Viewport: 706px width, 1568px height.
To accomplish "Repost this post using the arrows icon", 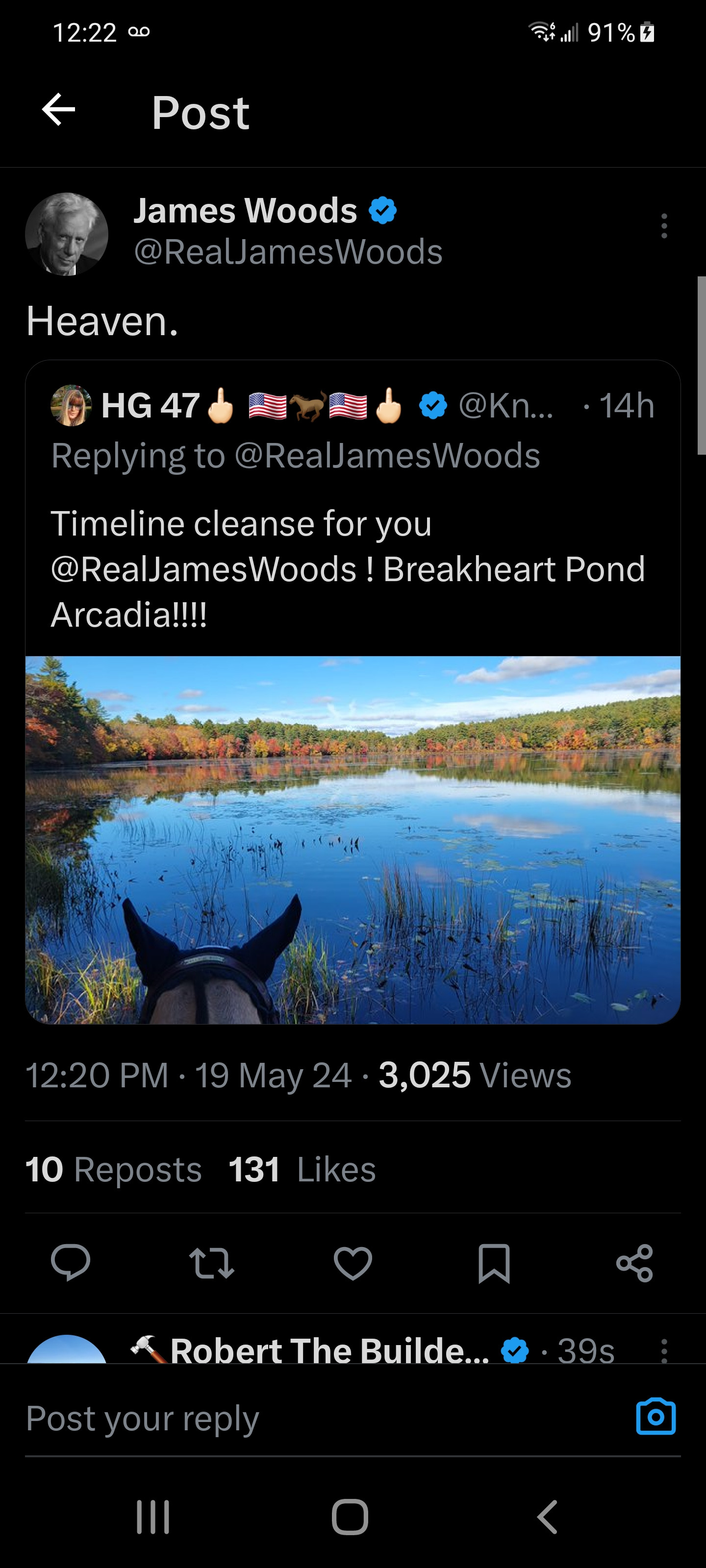I will [x=211, y=1262].
